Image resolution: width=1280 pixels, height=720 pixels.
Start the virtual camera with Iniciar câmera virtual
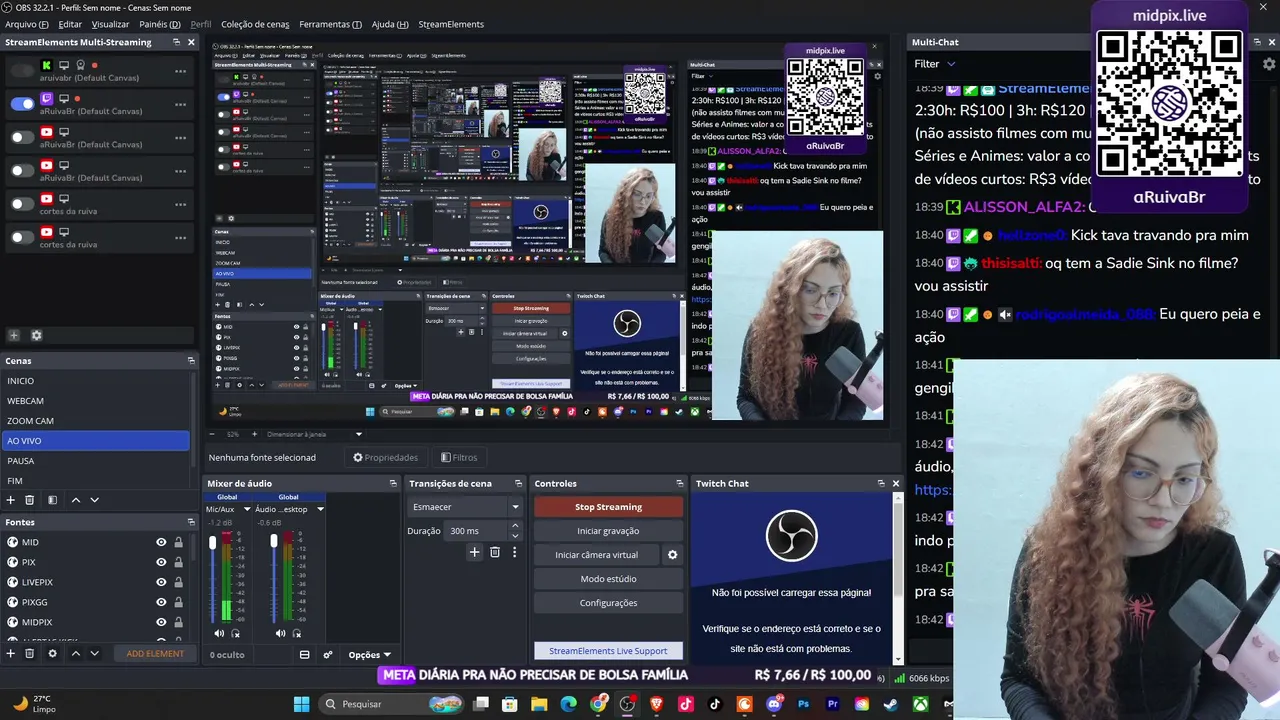tap(596, 555)
